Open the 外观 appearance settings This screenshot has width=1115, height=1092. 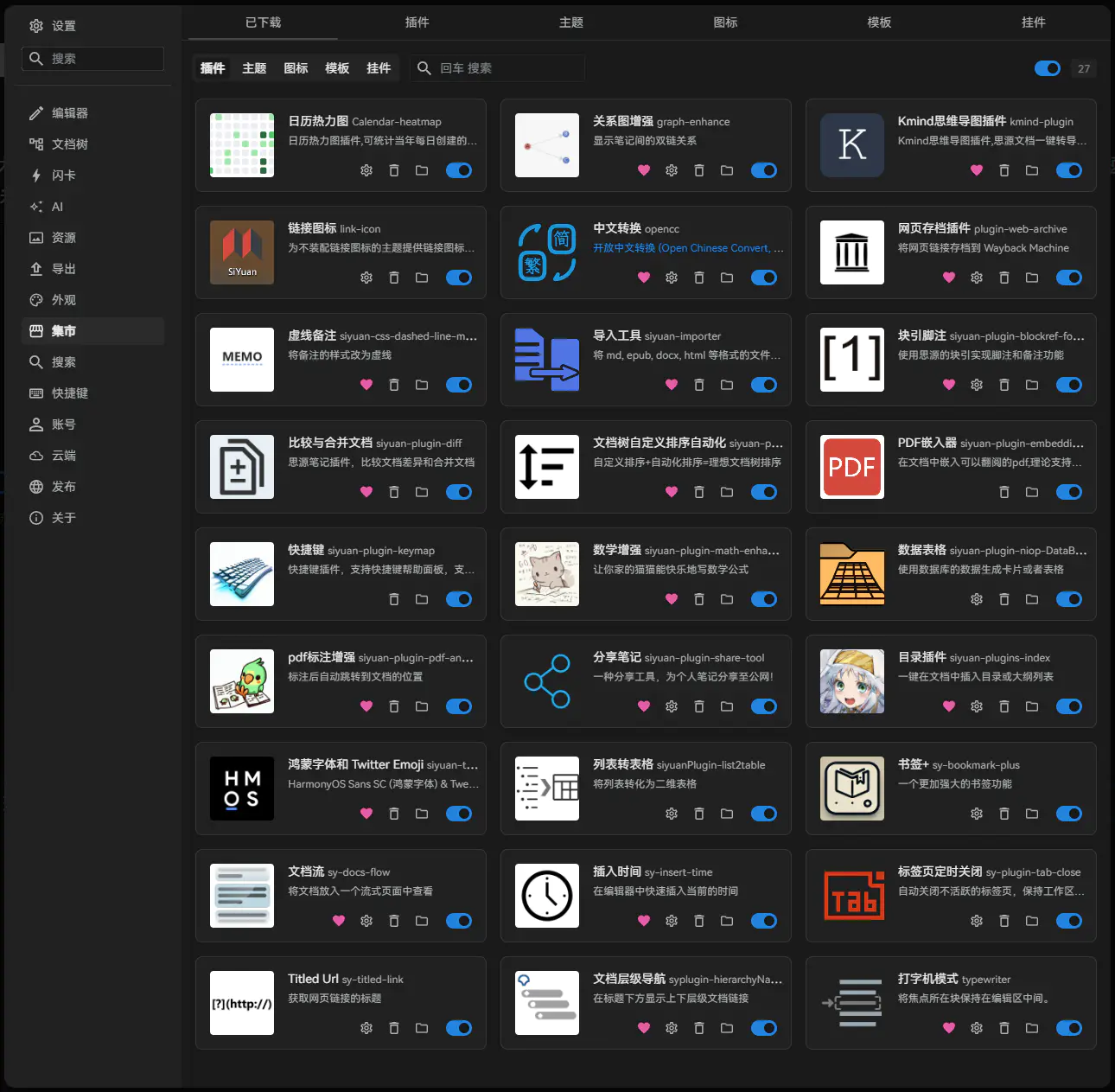click(92, 300)
